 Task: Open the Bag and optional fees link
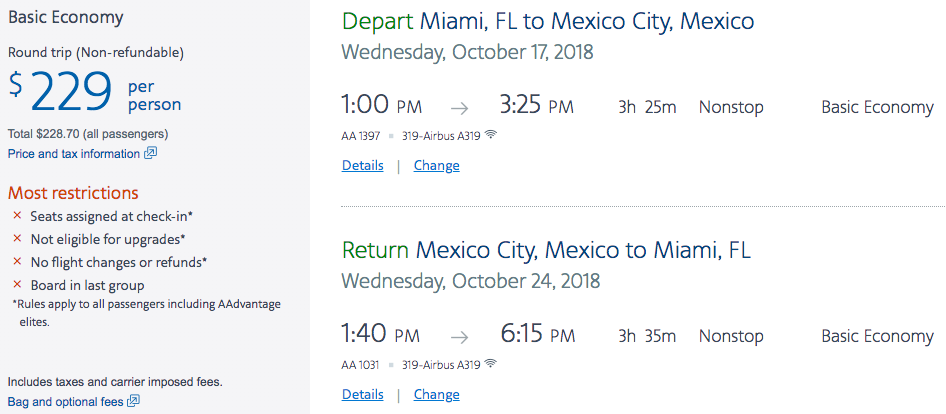coord(65,402)
